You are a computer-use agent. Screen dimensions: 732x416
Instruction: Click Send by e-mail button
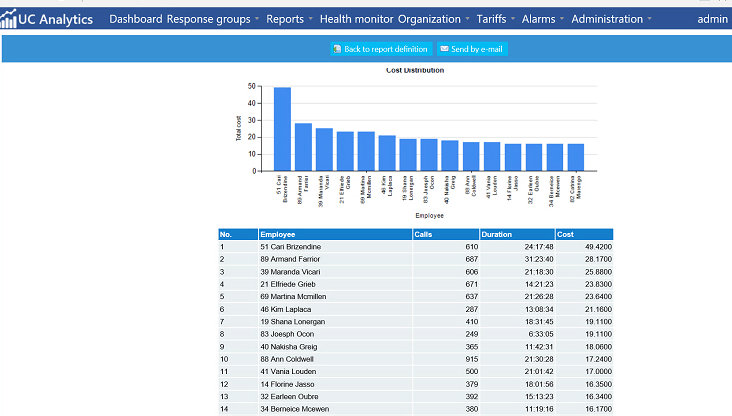coord(472,49)
